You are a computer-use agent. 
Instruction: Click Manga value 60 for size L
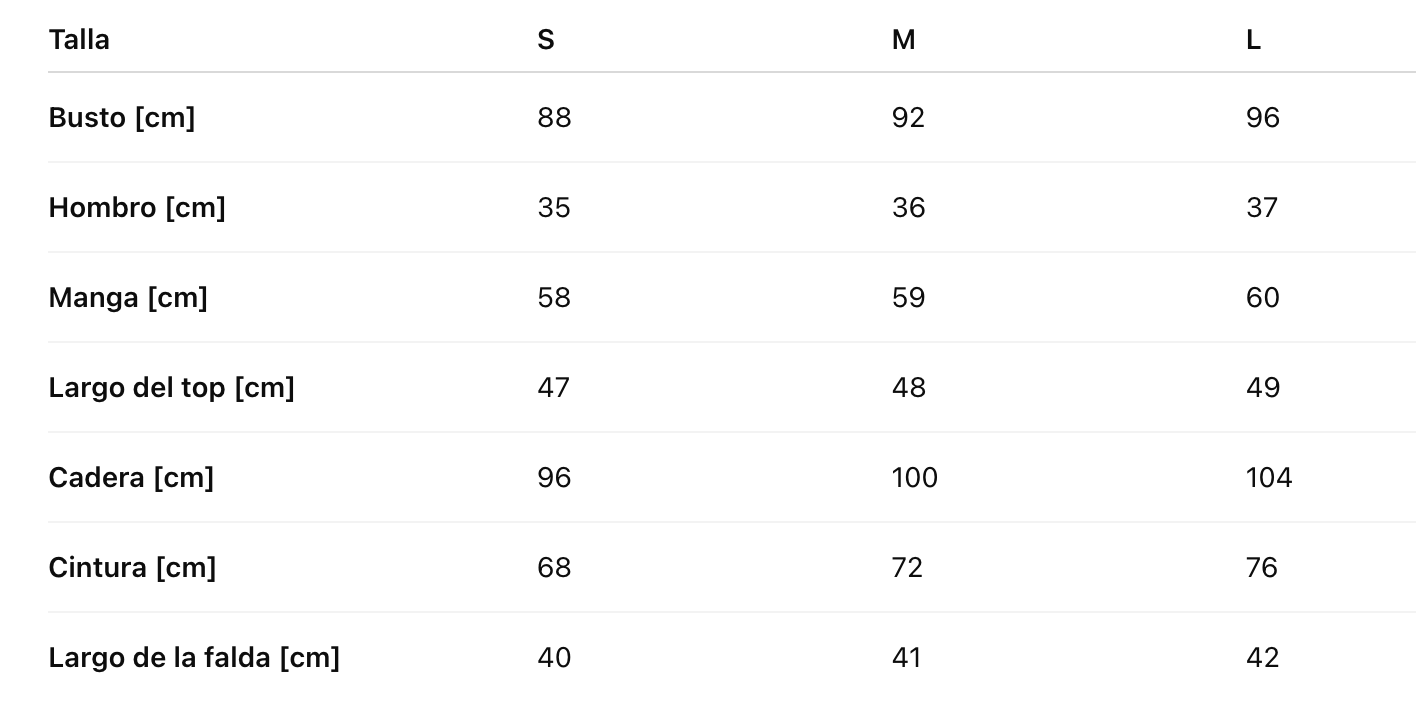[x=1262, y=298]
